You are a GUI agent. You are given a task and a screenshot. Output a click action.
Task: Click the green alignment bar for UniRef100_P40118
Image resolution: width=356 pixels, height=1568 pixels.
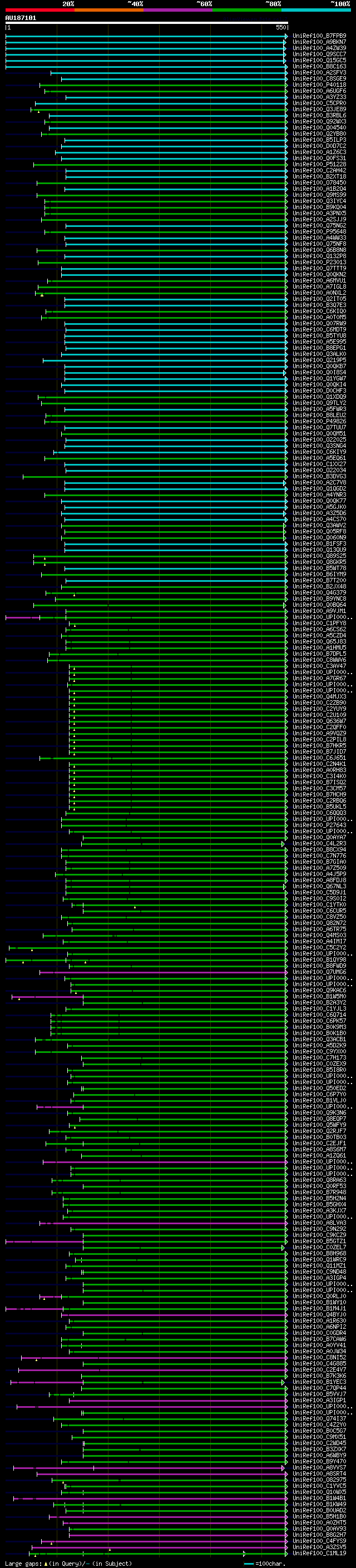164,85
